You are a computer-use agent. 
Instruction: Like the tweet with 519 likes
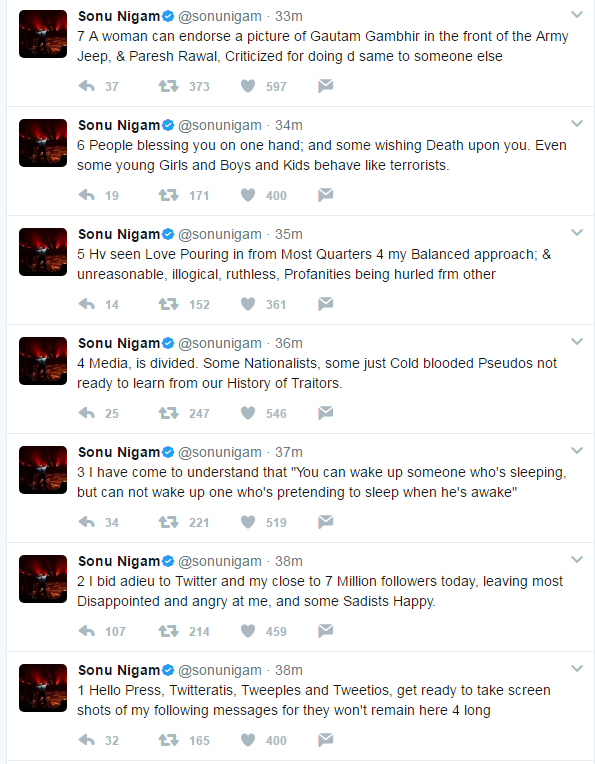(248, 522)
